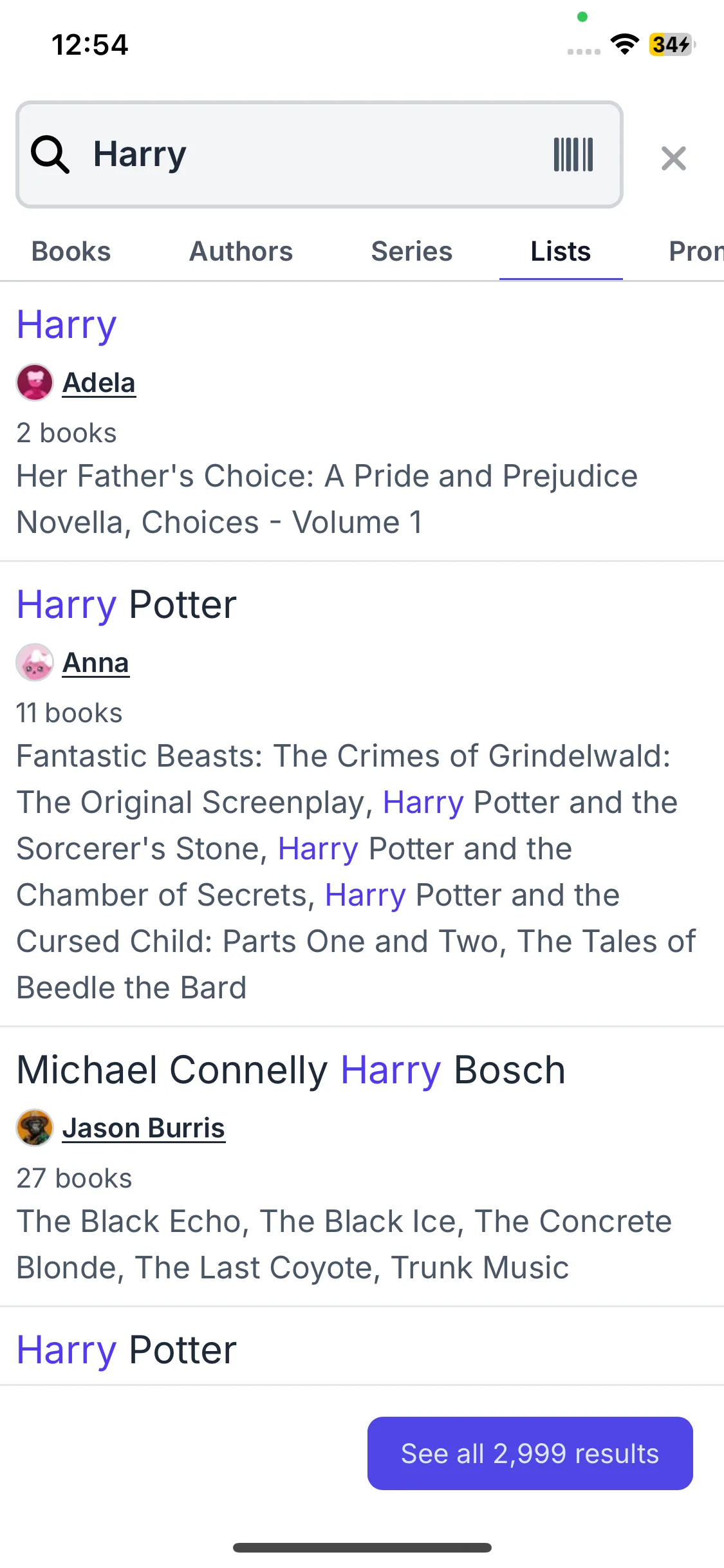Tap Anna's profile avatar
724x1568 pixels.
tap(35, 662)
